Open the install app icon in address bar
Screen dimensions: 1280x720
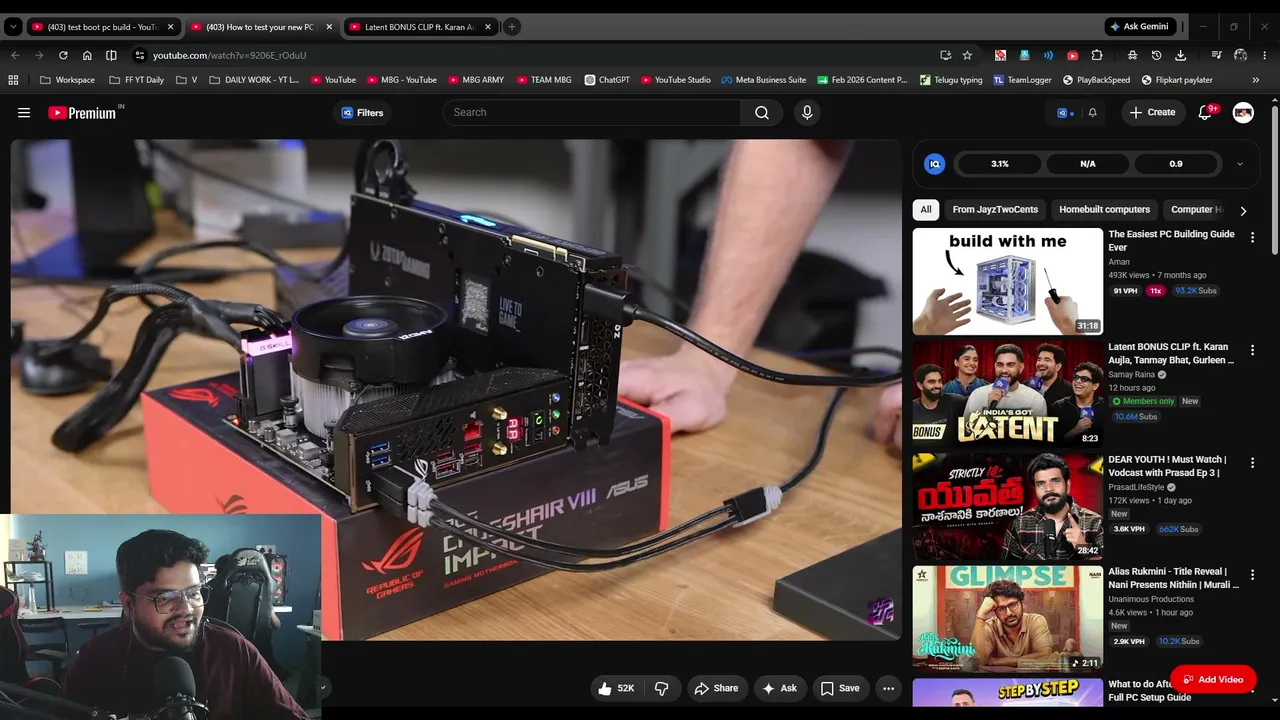(945, 55)
